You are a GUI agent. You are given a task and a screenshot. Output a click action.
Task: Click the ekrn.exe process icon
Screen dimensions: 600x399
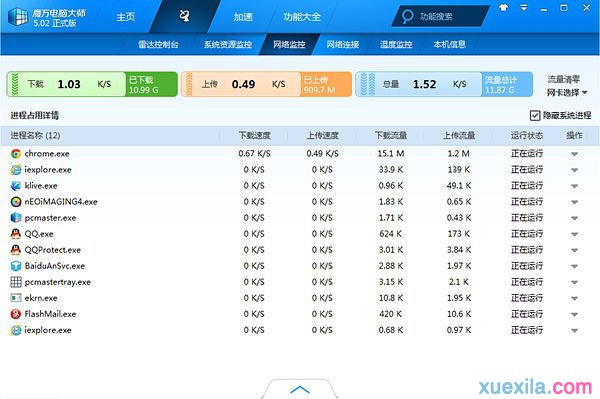(16, 298)
